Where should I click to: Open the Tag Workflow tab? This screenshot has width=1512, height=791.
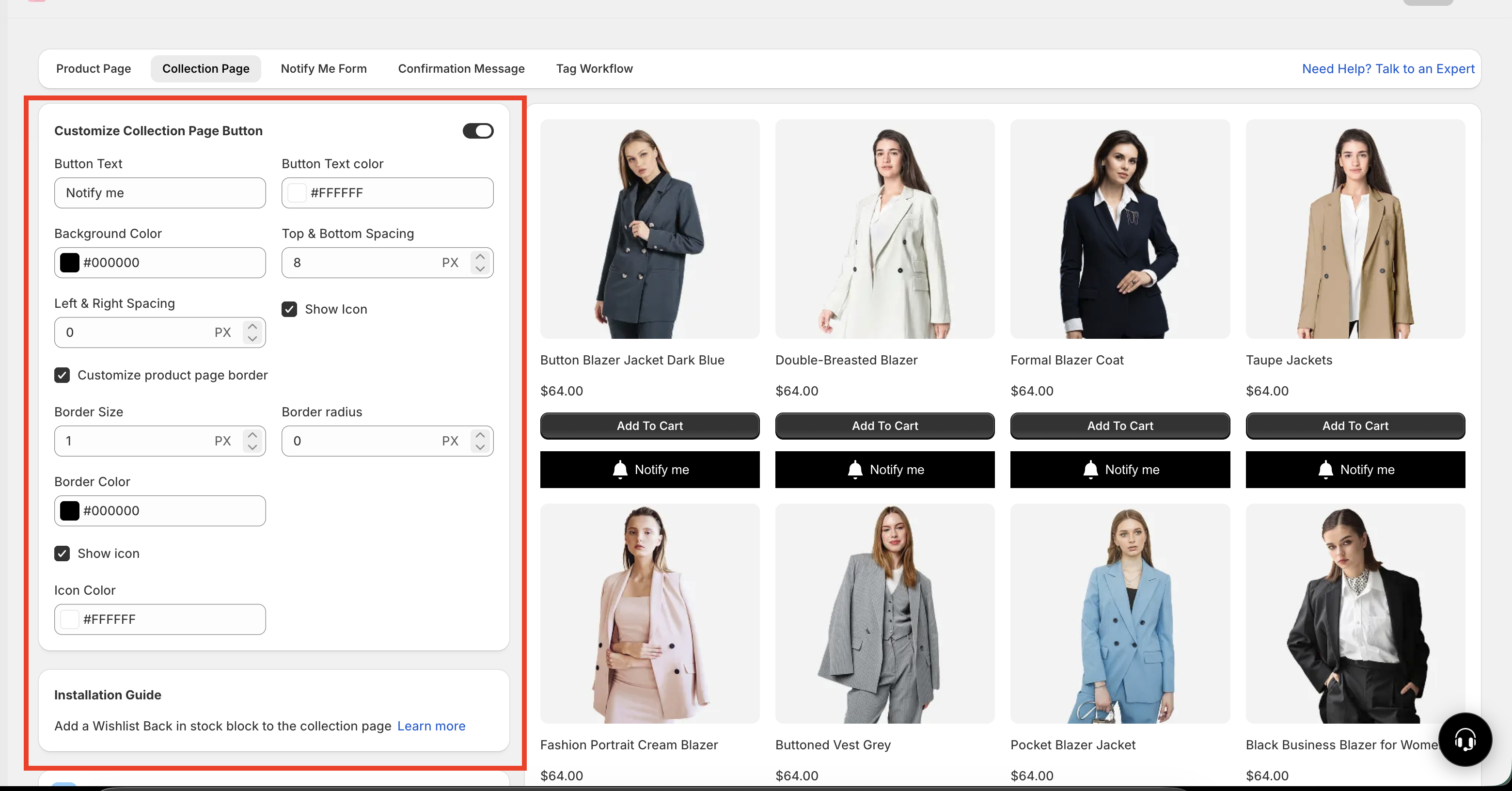pos(595,69)
